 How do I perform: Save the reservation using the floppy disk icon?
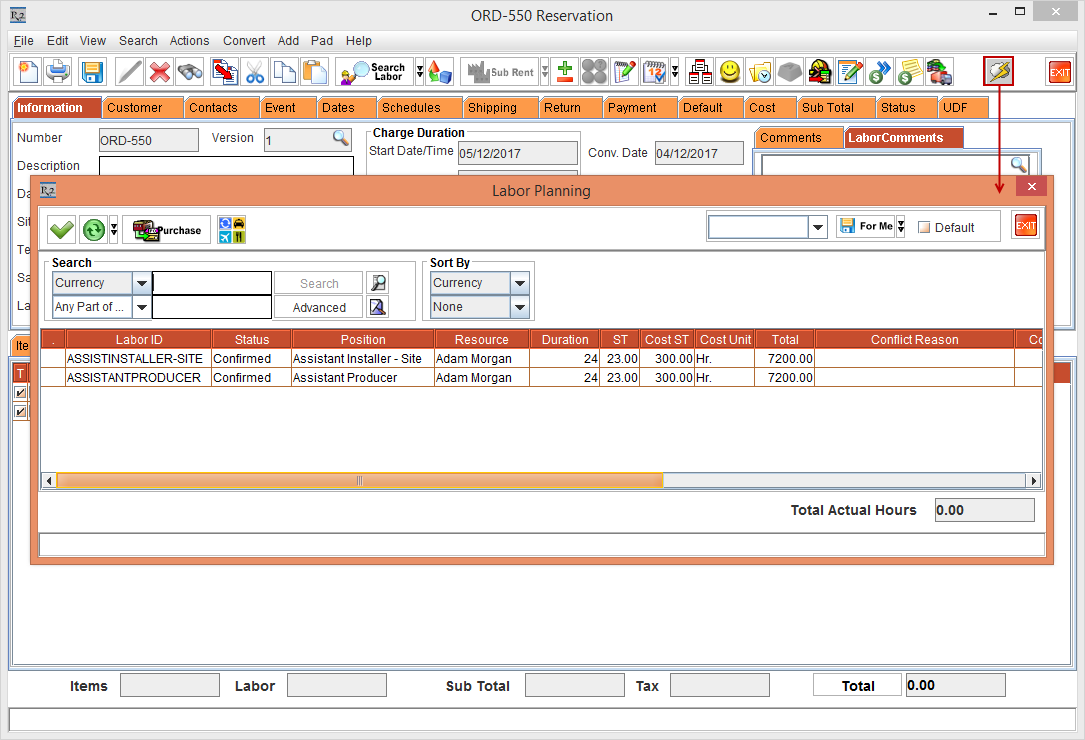pos(91,71)
